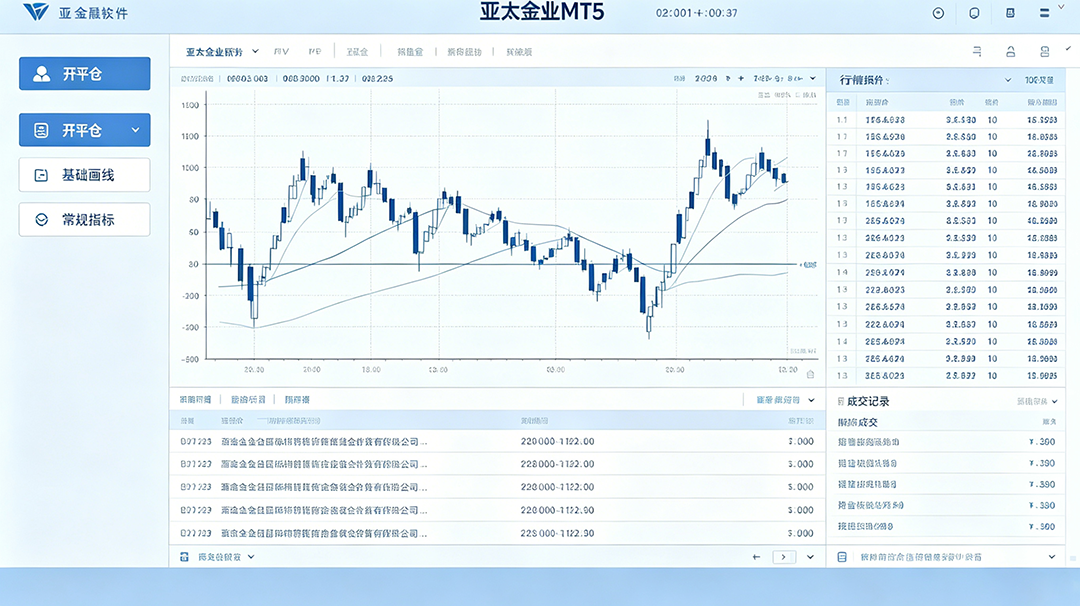
Task: Select the 基础画线 sidebar button
Action: [84, 175]
